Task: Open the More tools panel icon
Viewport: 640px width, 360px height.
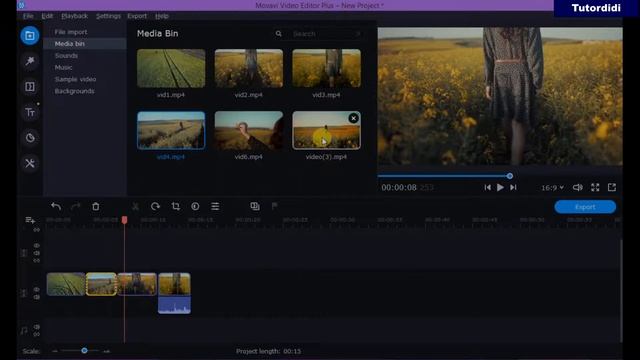Action: pos(30,163)
